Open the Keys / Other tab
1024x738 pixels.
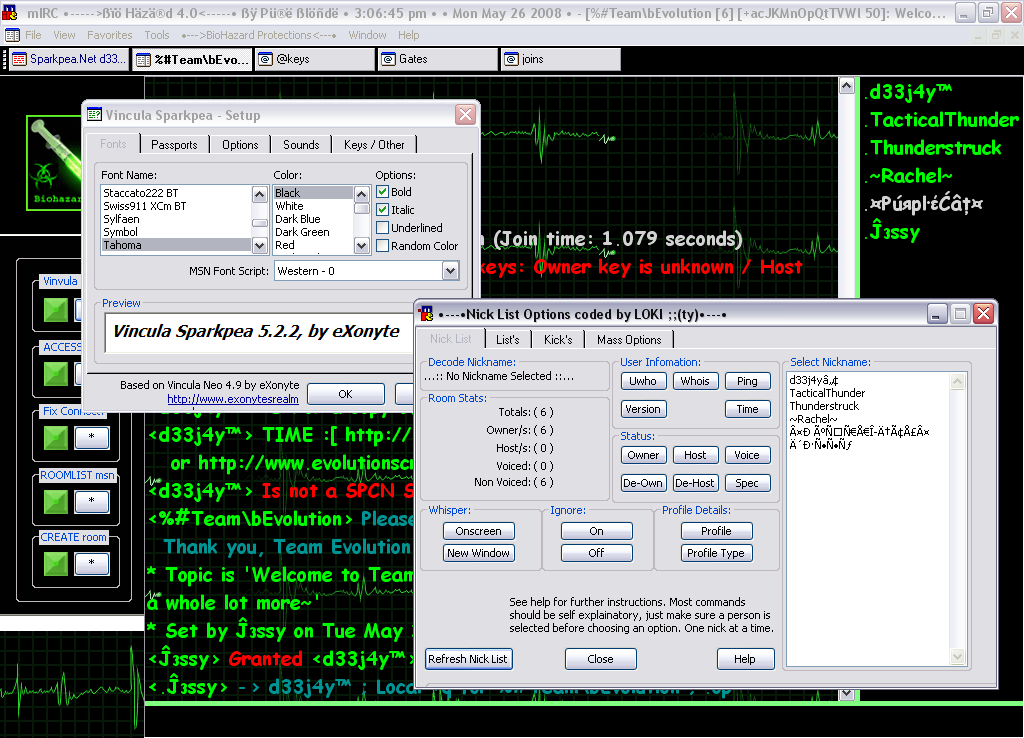(x=374, y=145)
